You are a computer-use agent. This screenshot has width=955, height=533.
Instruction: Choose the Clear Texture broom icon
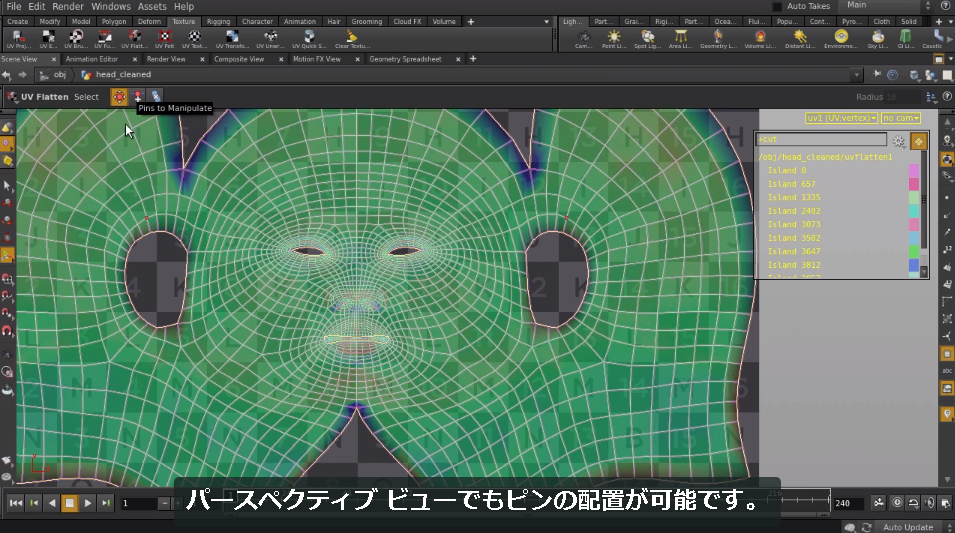351,39
